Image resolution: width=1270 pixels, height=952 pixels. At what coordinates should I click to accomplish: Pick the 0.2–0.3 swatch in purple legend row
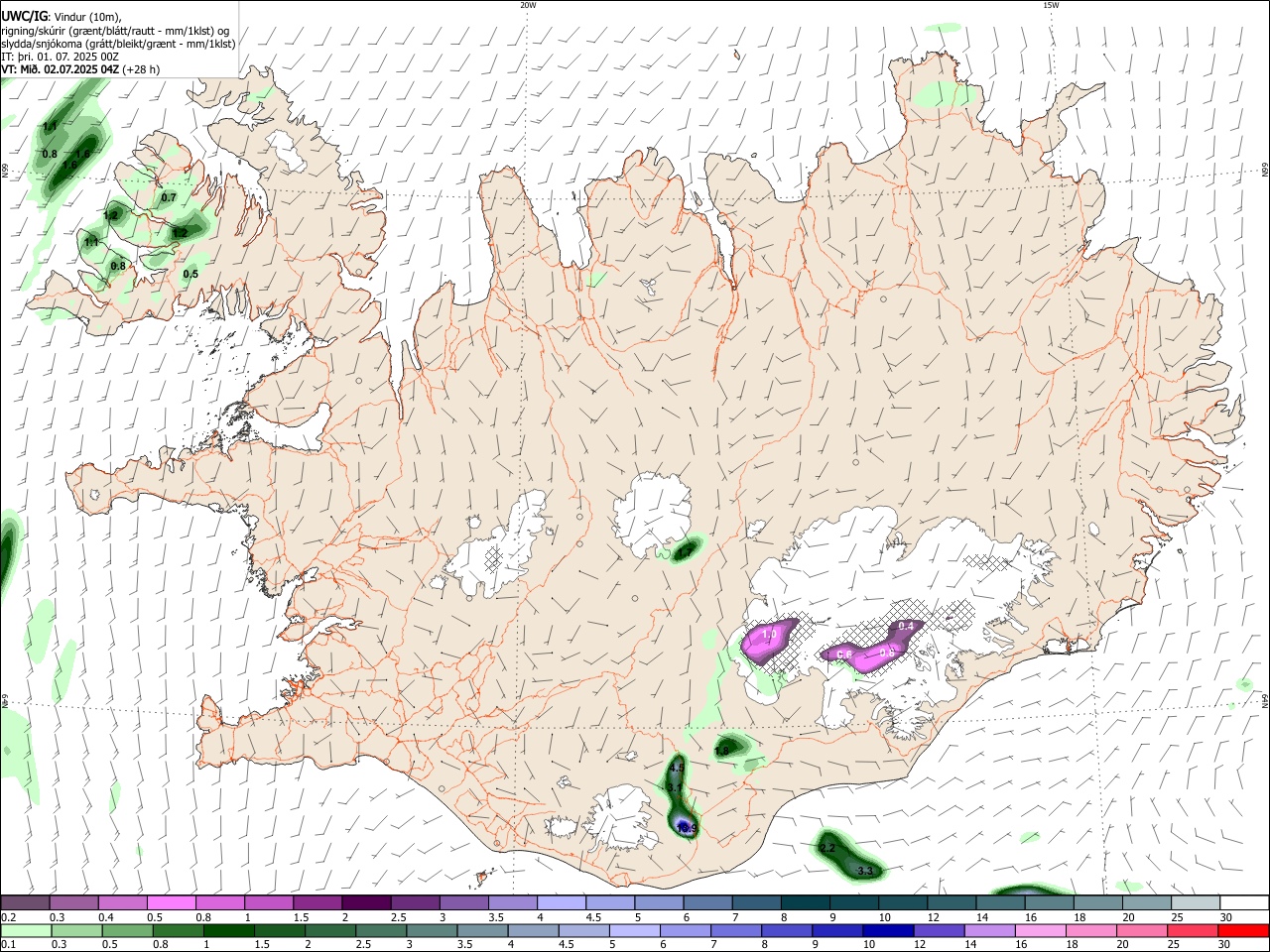point(25,902)
